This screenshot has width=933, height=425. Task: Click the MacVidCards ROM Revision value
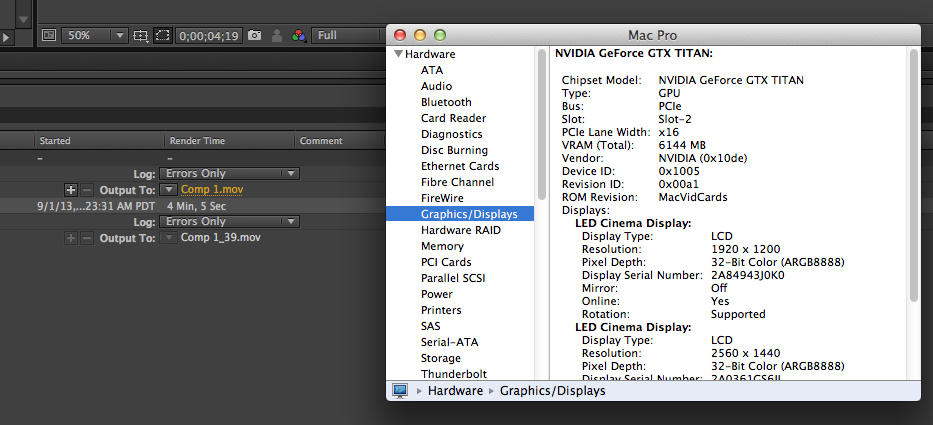click(693, 197)
